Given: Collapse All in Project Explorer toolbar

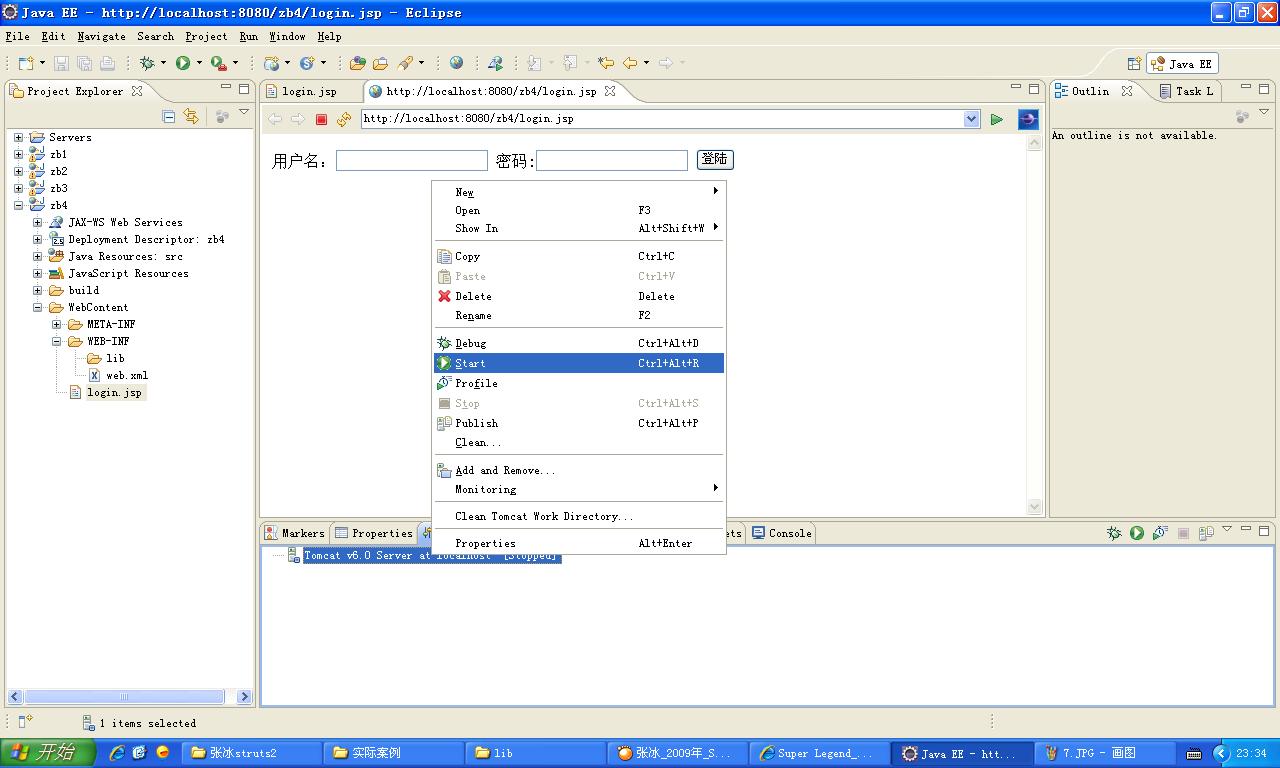Looking at the screenshot, I should [x=168, y=117].
